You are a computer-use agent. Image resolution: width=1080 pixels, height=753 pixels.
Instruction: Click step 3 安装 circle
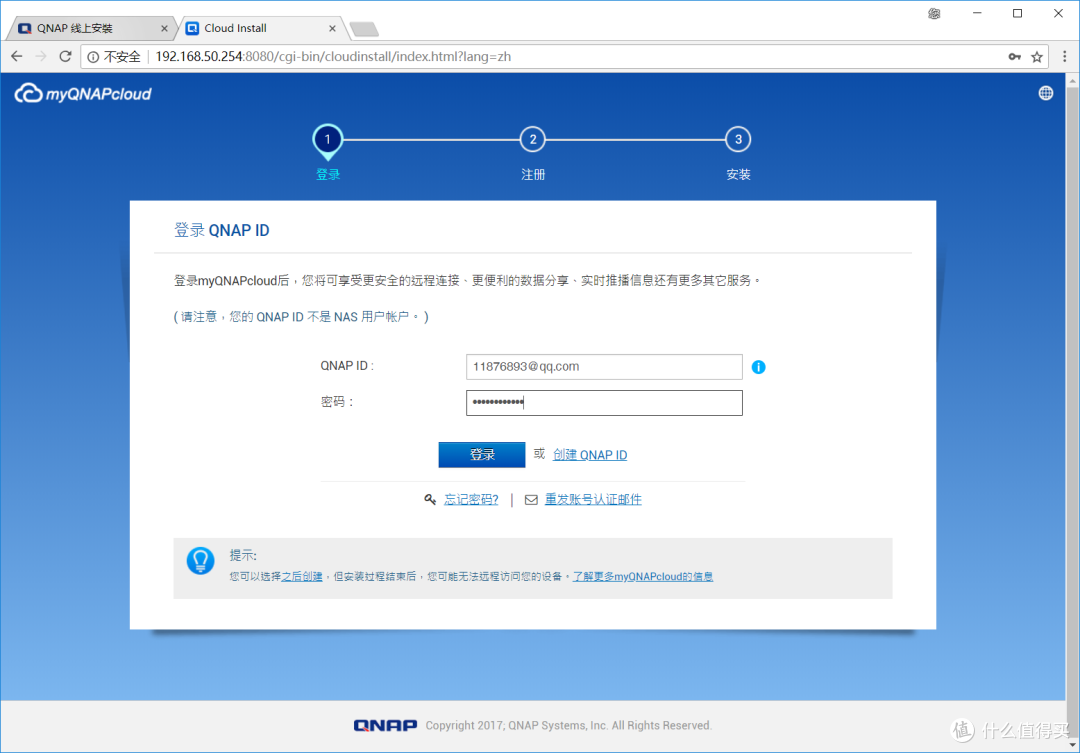pyautogui.click(x=738, y=139)
